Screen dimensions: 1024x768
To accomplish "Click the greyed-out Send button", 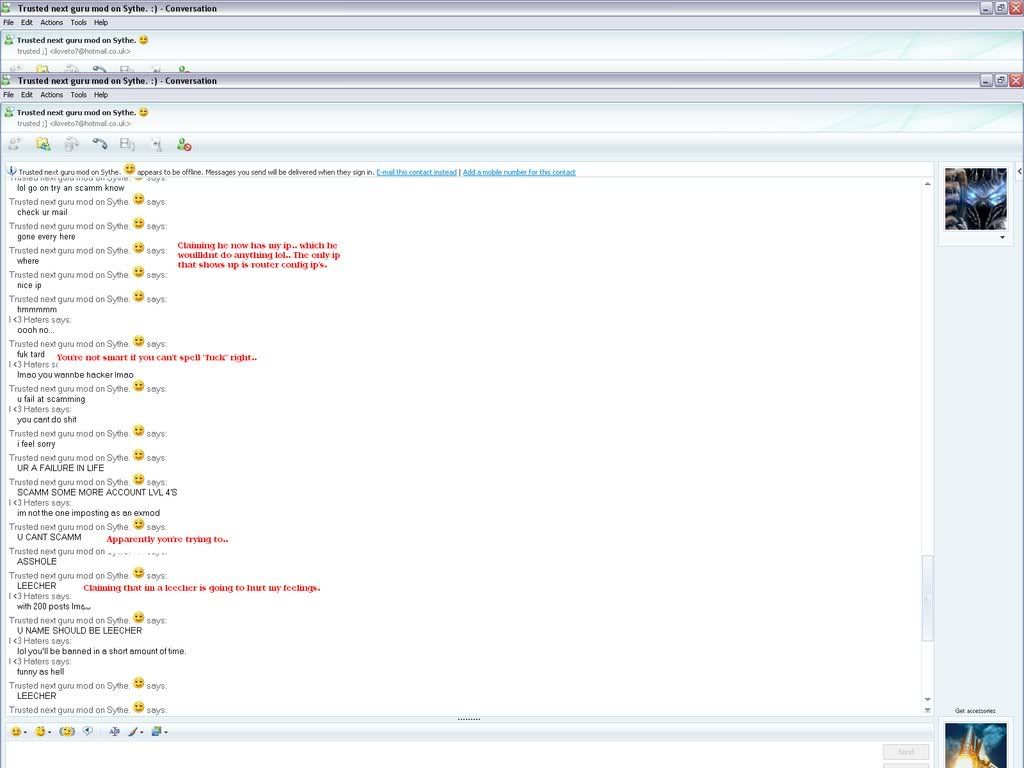I will coord(905,752).
